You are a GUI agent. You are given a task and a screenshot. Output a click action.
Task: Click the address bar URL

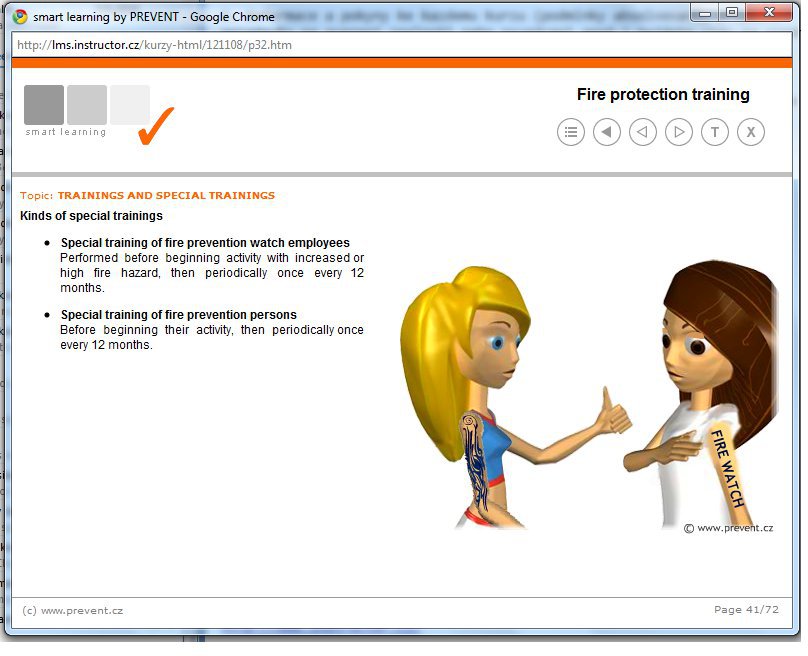155,45
